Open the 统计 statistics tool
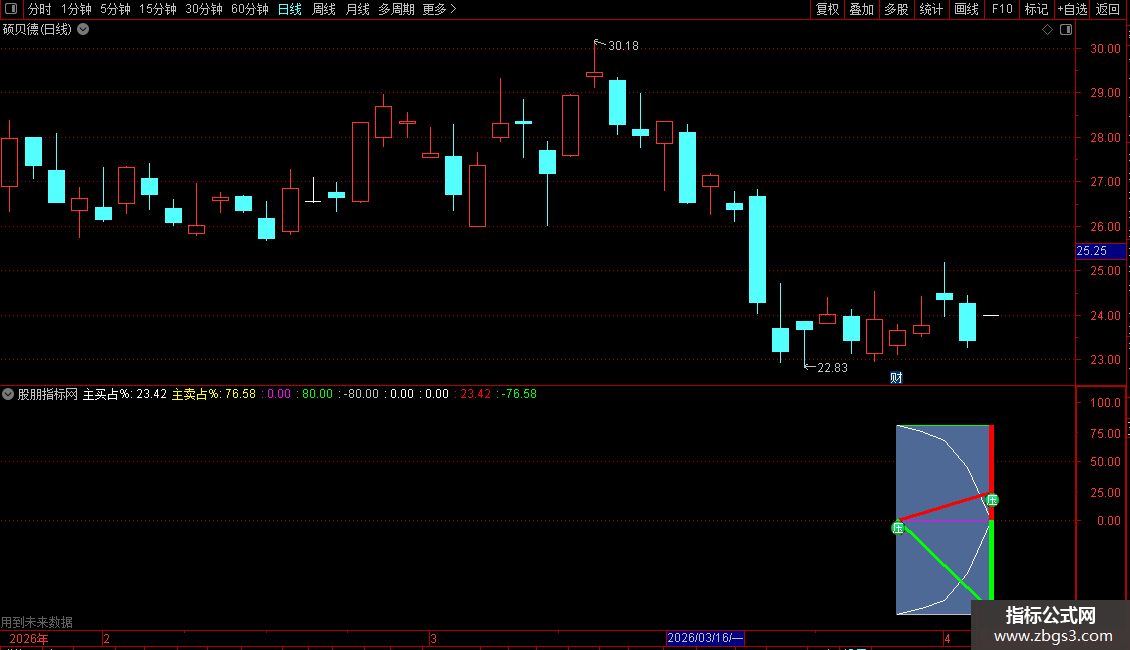The image size is (1130, 650). 931,9
